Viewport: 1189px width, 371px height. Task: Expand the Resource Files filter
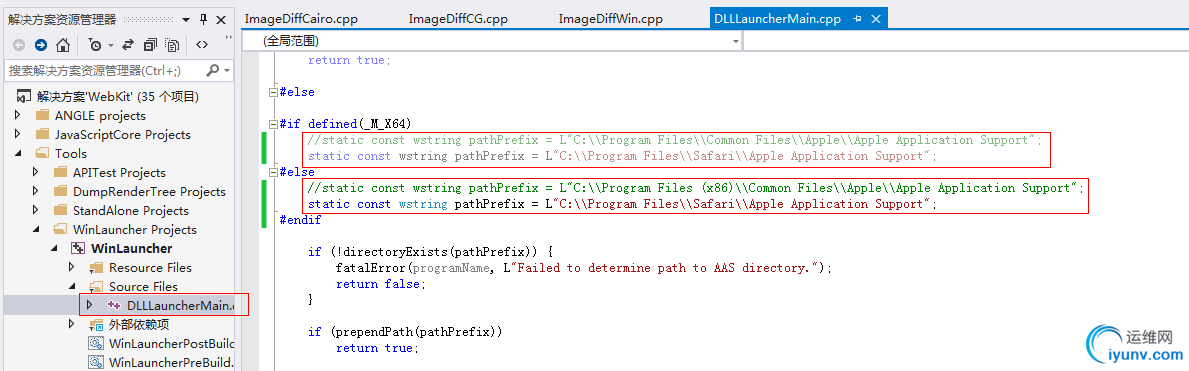[72, 268]
